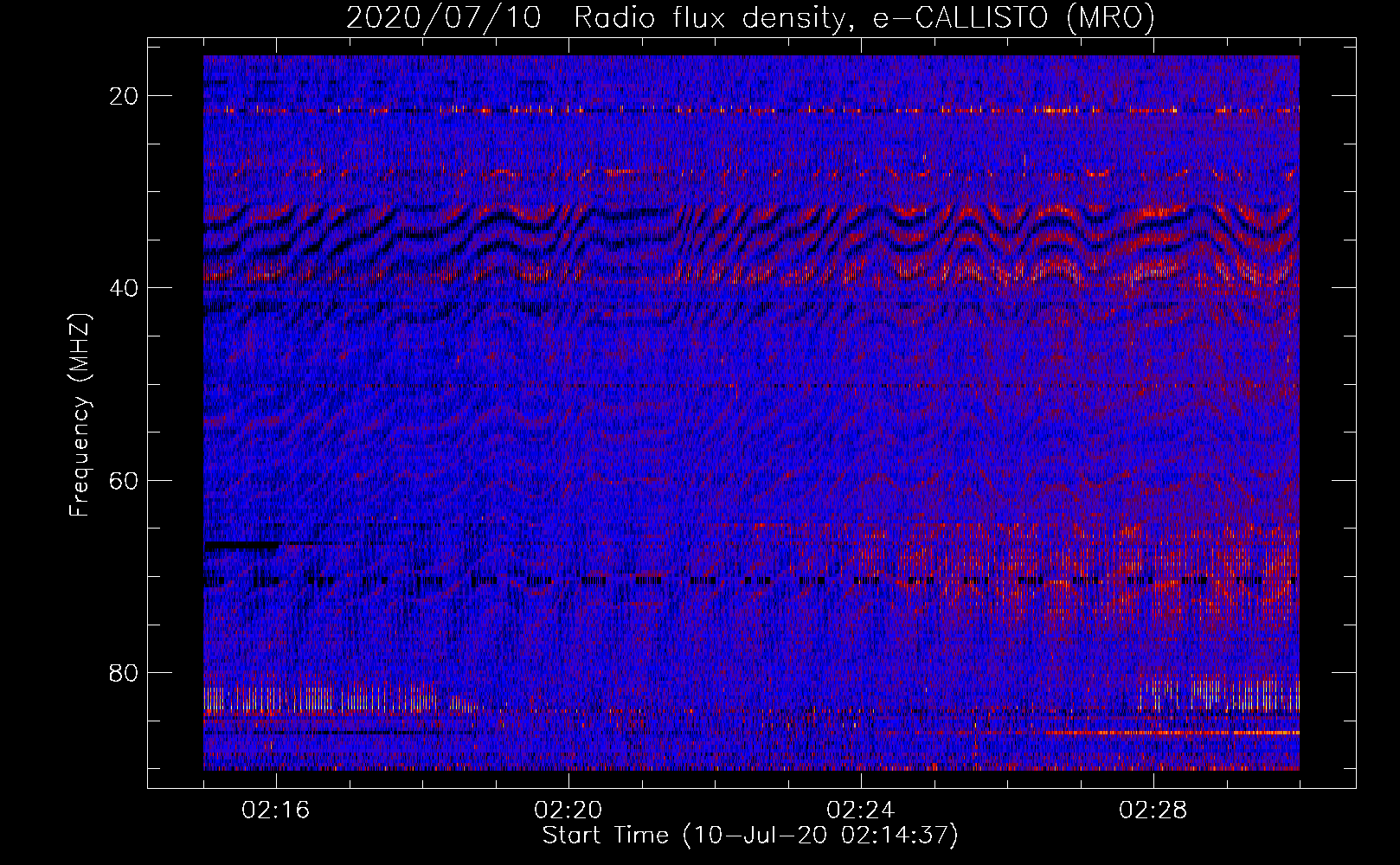Click the '60' frequency tick label

(124, 480)
